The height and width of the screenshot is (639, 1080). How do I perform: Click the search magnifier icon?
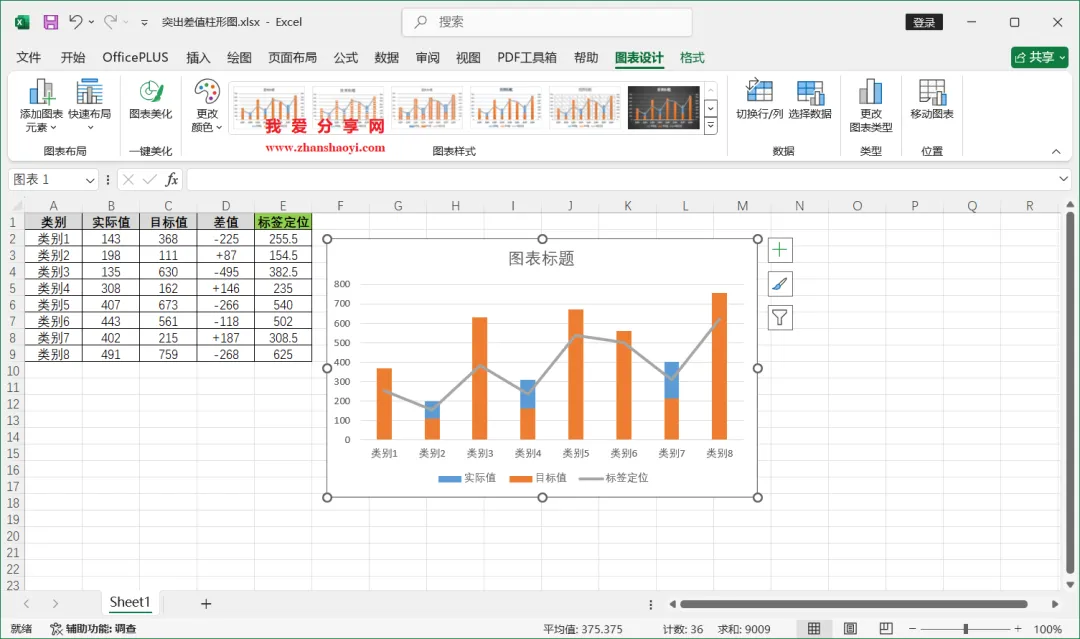[421, 22]
